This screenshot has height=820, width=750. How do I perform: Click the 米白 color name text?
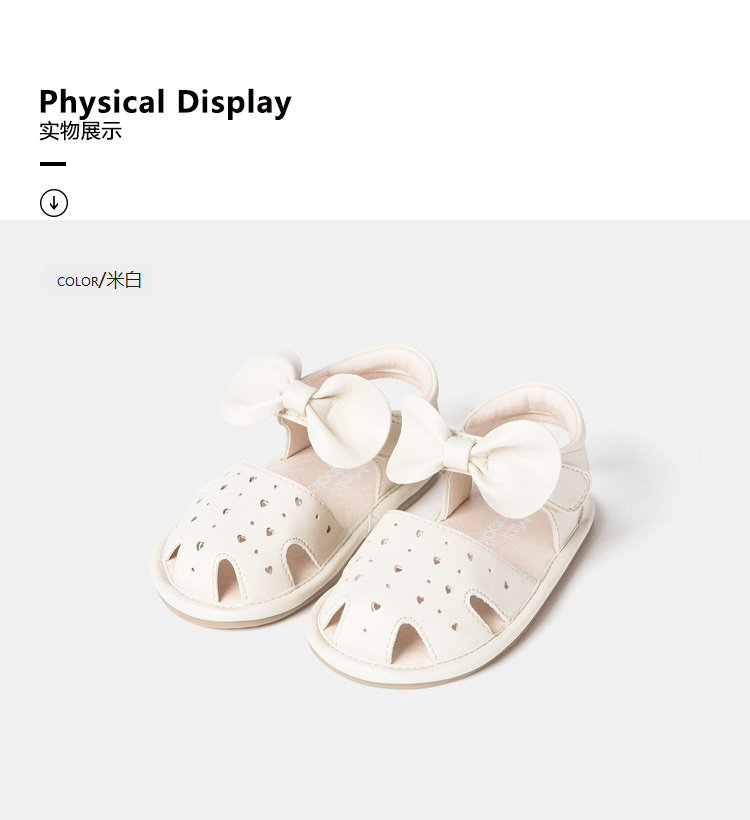(124, 280)
